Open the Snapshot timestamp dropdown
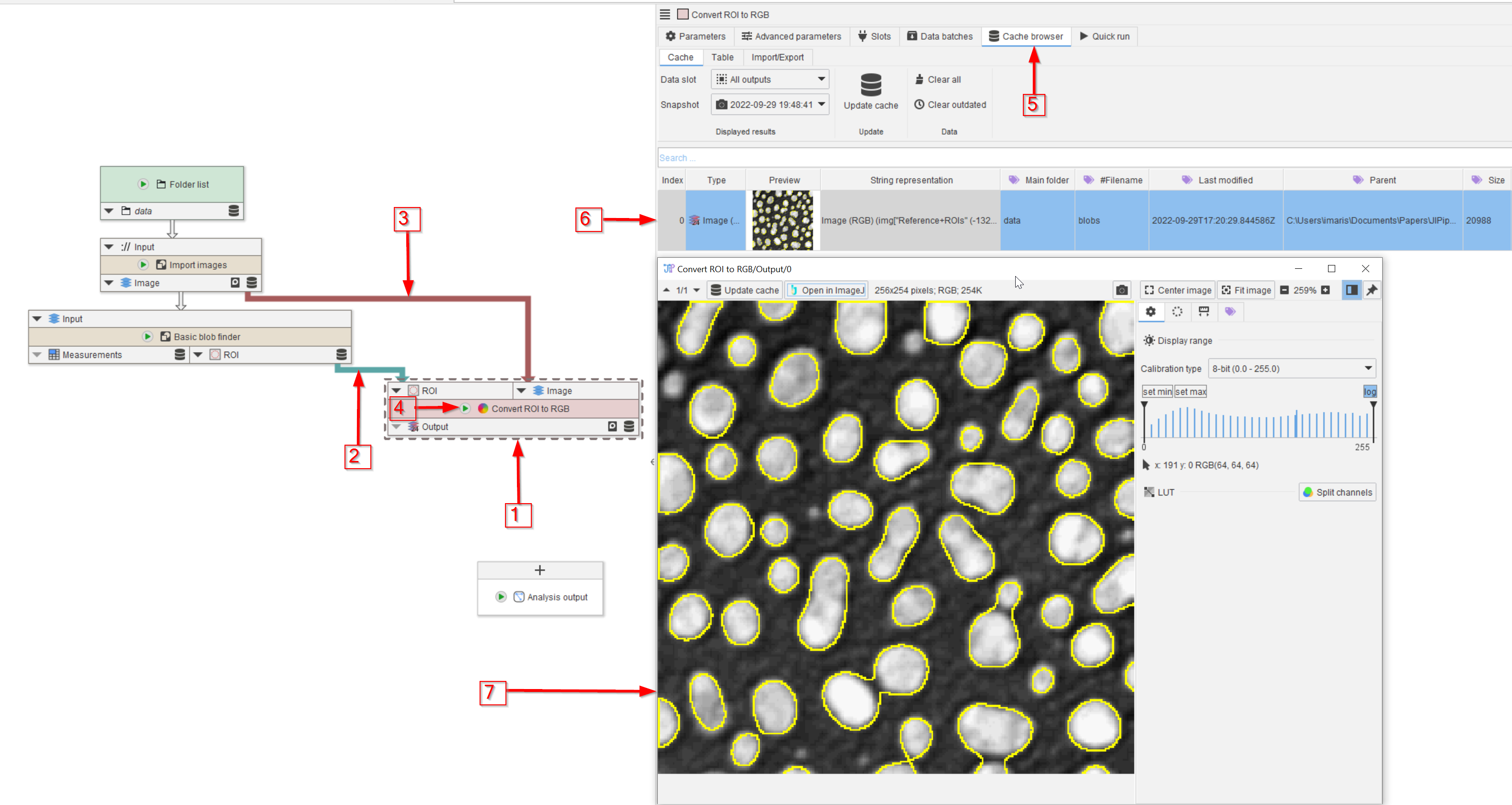 coord(771,104)
